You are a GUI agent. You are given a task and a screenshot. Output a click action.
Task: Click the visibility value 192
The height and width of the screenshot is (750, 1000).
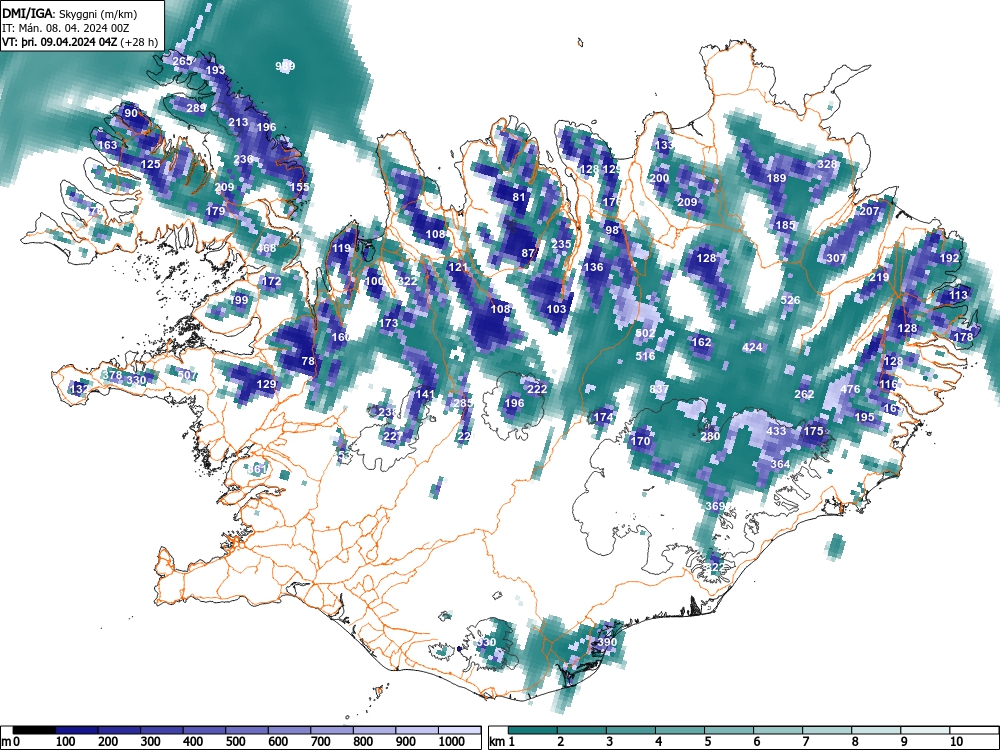click(949, 258)
